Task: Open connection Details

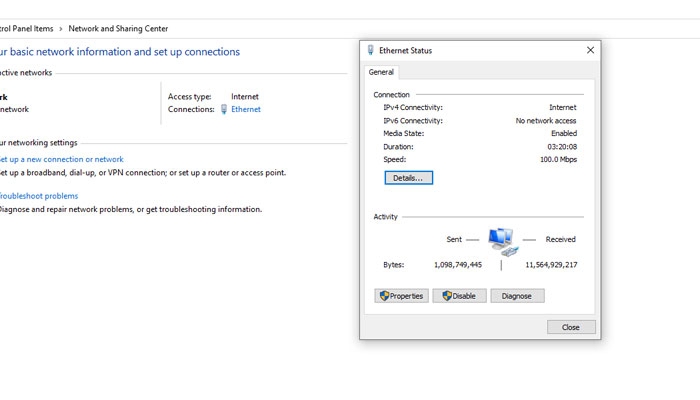Action: [408, 178]
